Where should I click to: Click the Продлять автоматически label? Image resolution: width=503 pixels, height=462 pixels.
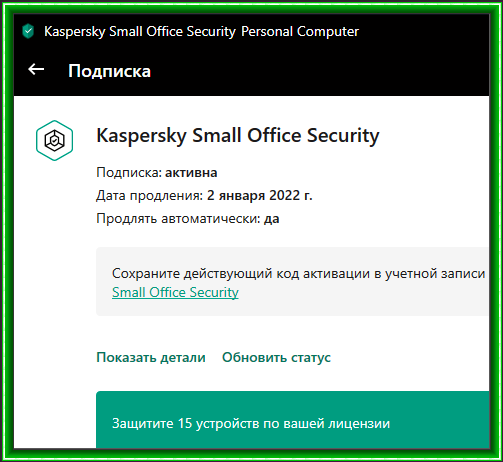178,219
